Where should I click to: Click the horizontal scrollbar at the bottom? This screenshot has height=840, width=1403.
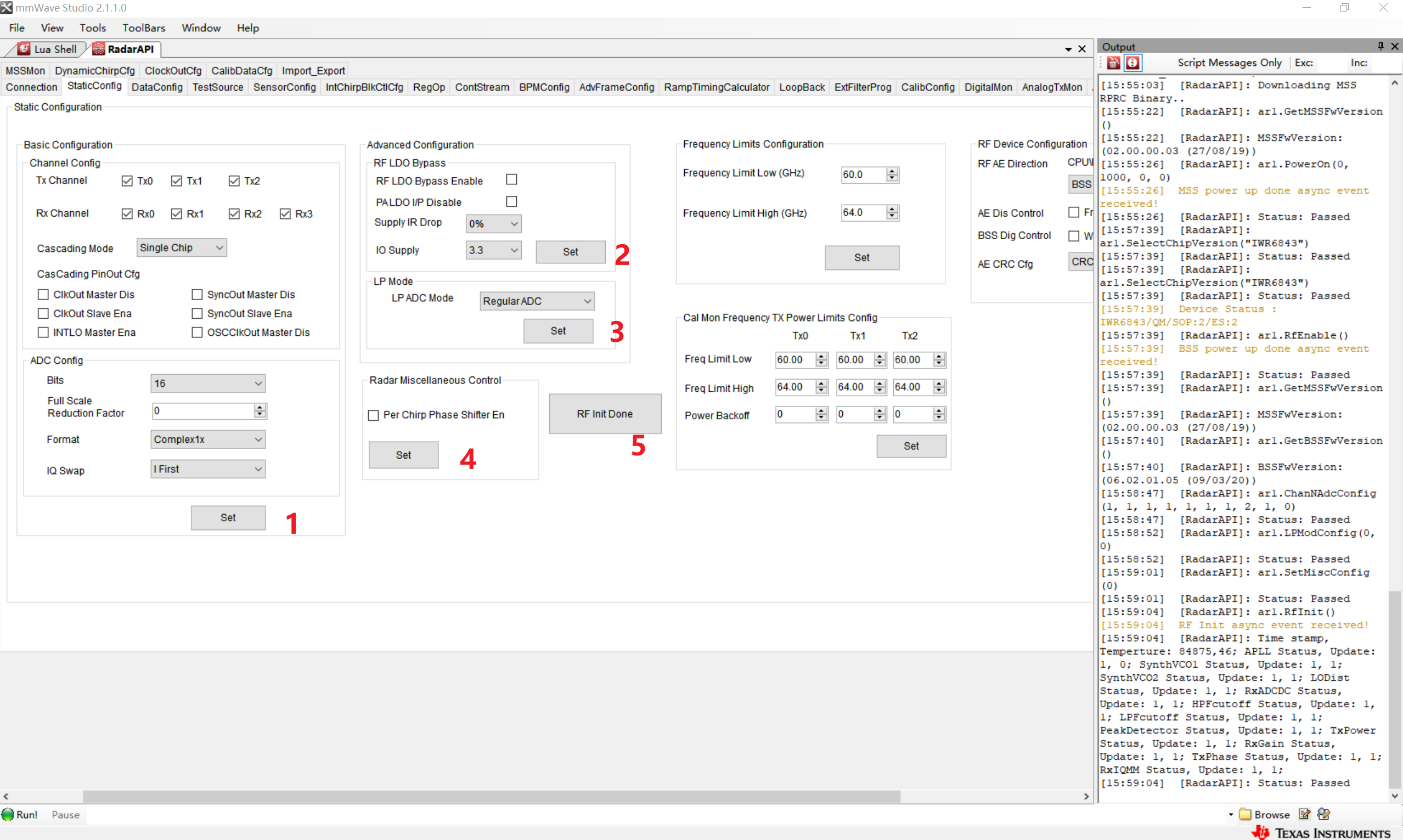coord(491,797)
